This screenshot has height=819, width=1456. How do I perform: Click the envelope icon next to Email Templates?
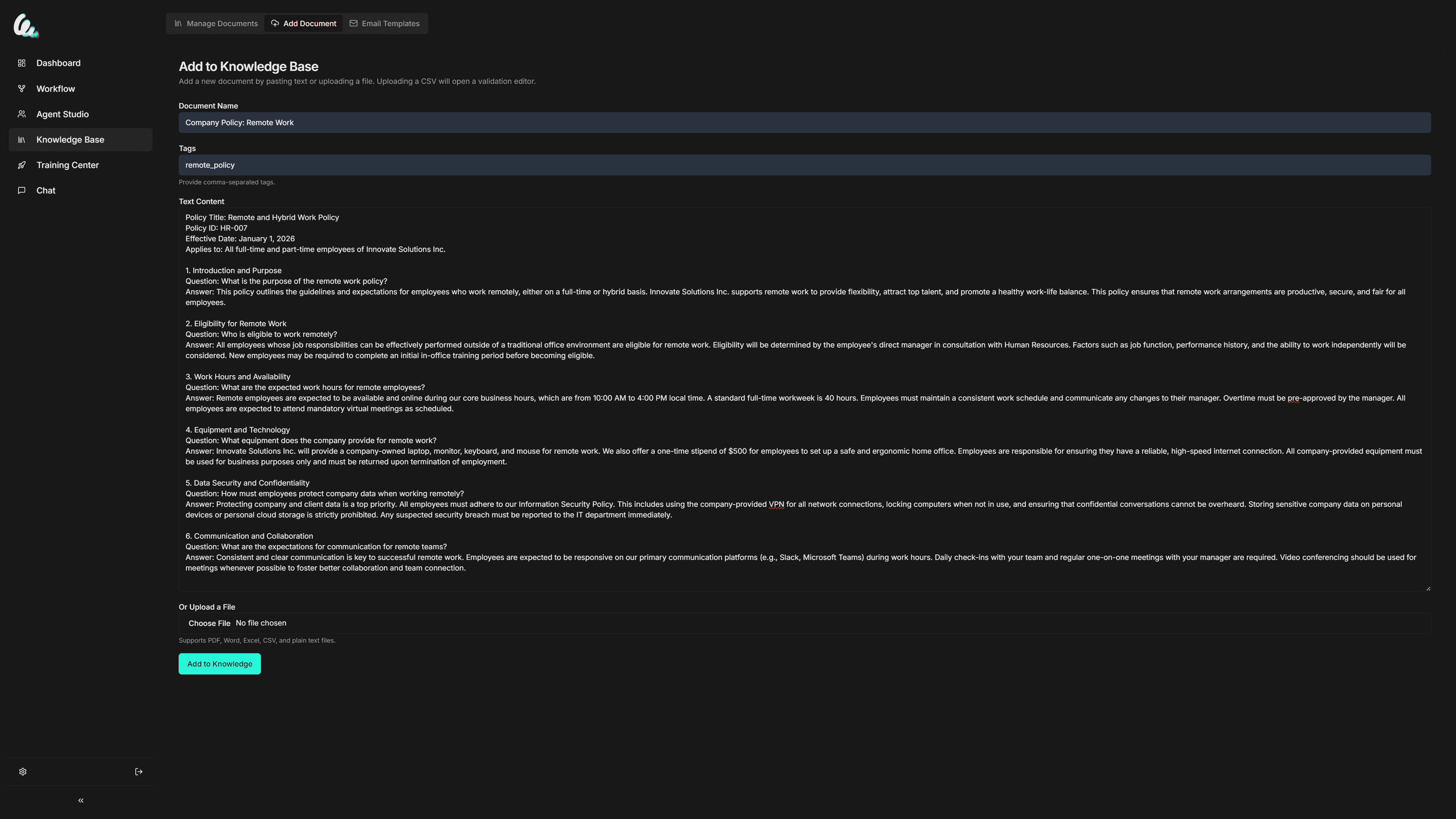coord(353,23)
